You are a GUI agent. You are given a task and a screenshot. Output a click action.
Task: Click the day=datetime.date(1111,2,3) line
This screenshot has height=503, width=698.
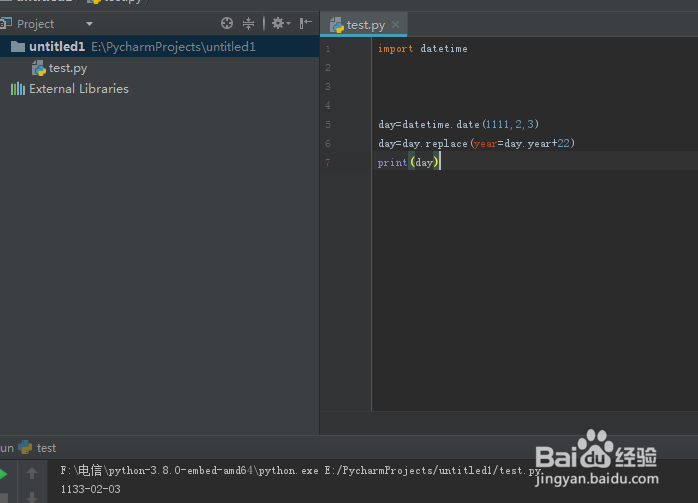459,125
